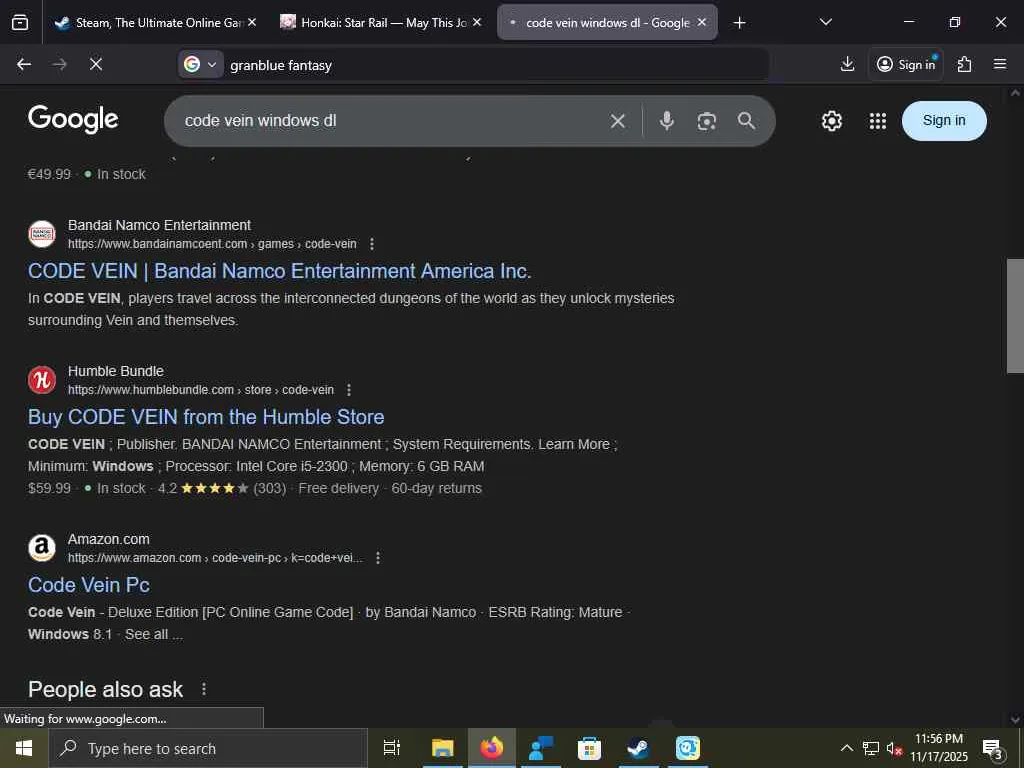Close the code vein Google tab
The width and height of the screenshot is (1024, 768).
(x=701, y=22)
